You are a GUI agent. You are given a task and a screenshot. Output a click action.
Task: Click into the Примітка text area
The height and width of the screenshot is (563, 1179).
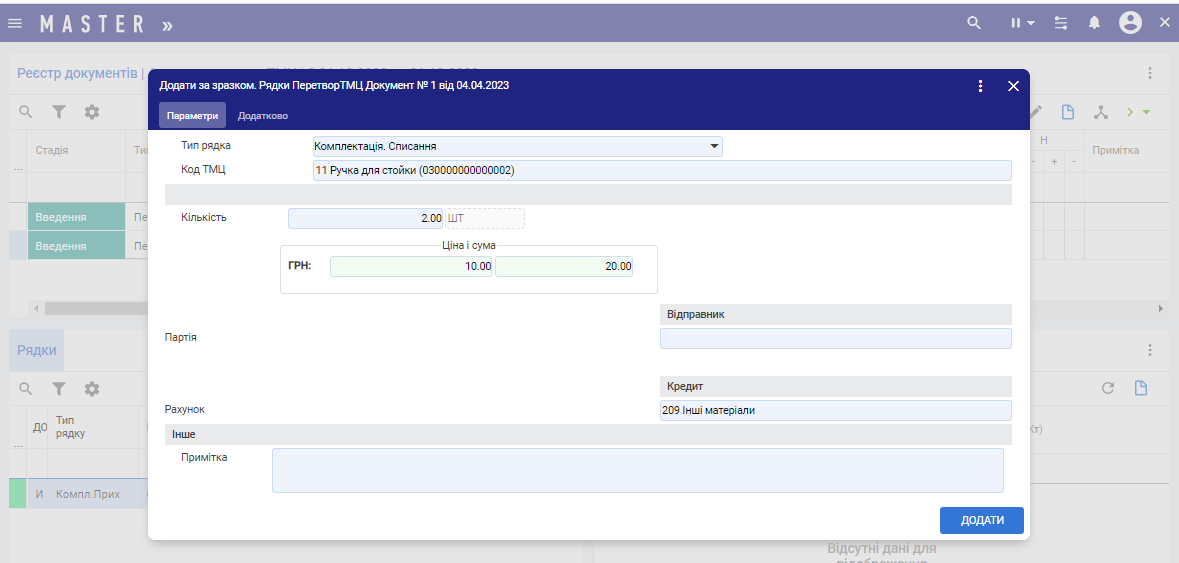[x=637, y=470]
